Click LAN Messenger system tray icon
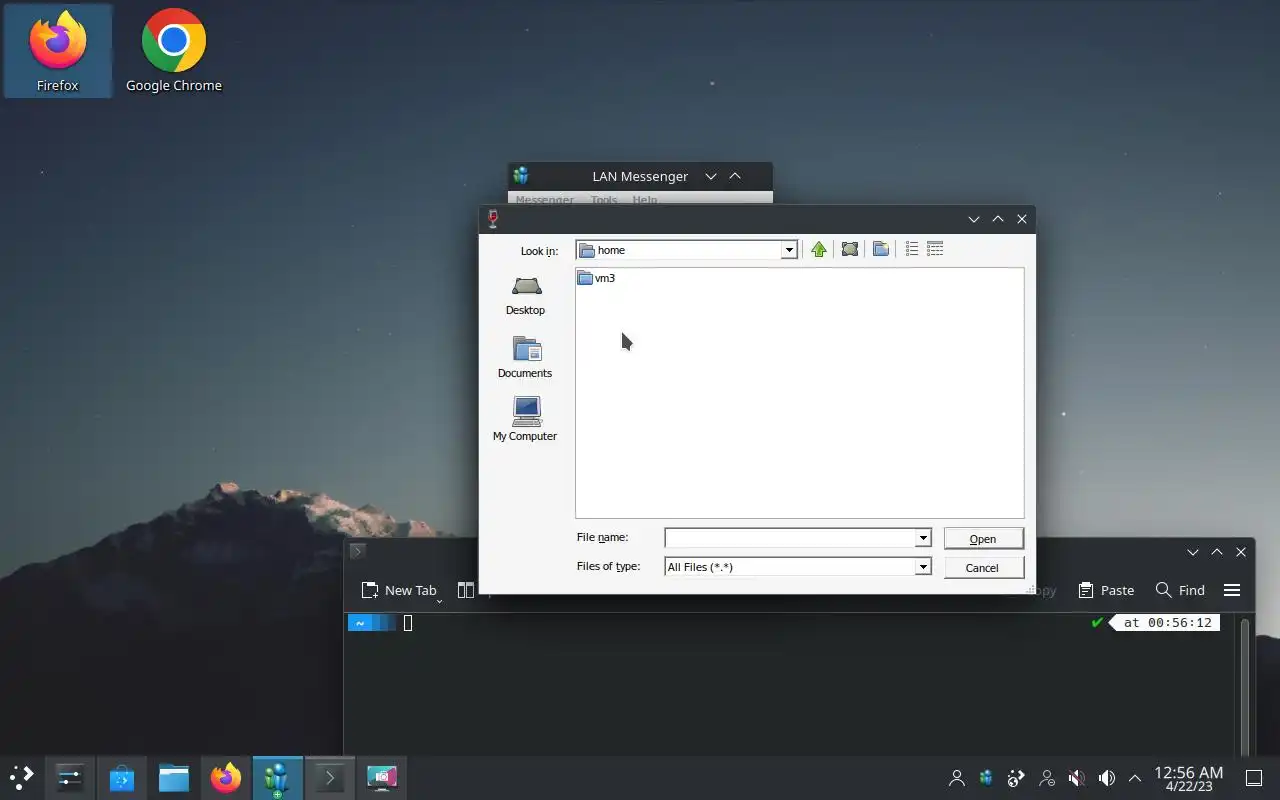 pos(986,777)
